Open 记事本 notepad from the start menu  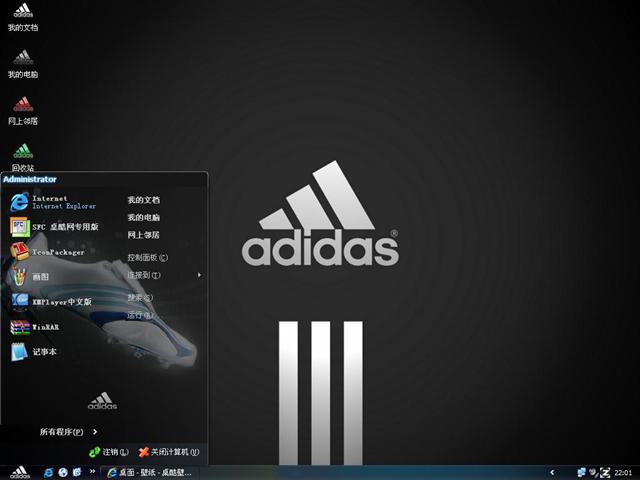pyautogui.click(x=33, y=352)
